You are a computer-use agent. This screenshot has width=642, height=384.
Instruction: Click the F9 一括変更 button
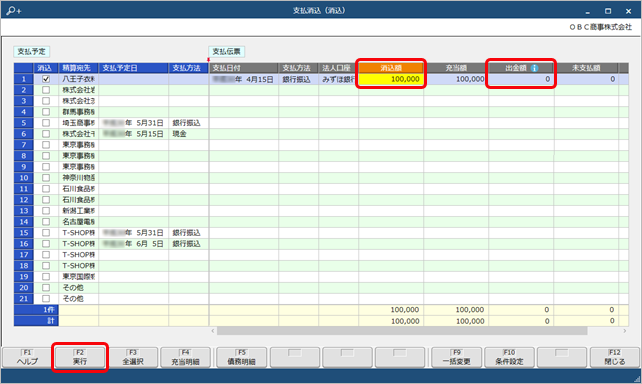point(457,357)
